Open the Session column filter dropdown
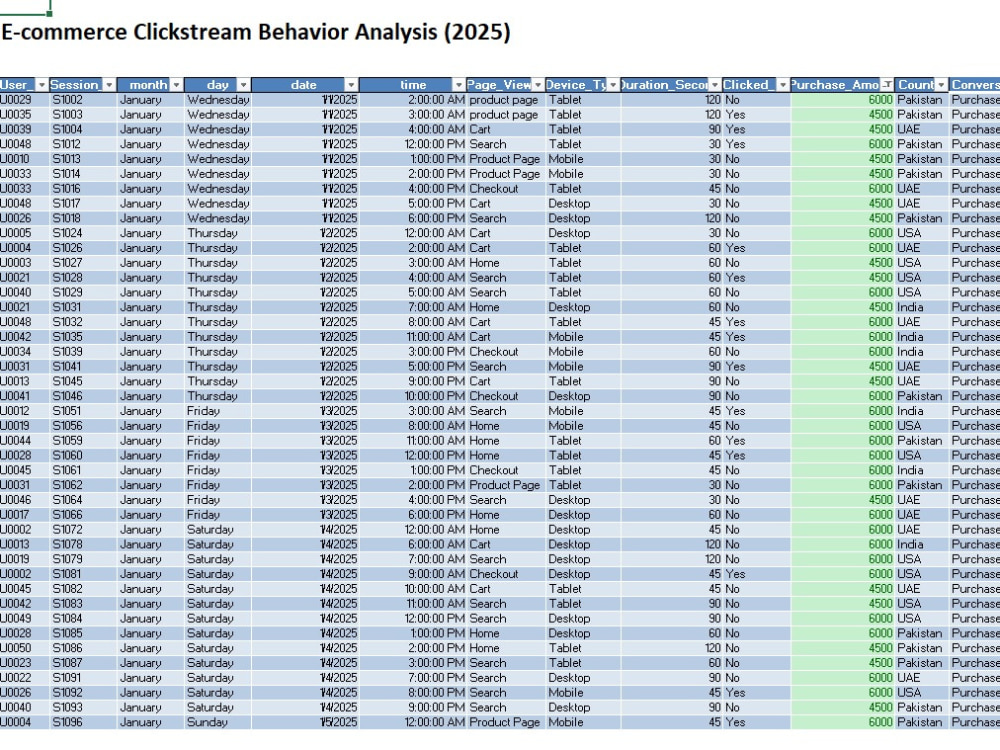The width and height of the screenshot is (1000, 750). 109,85
